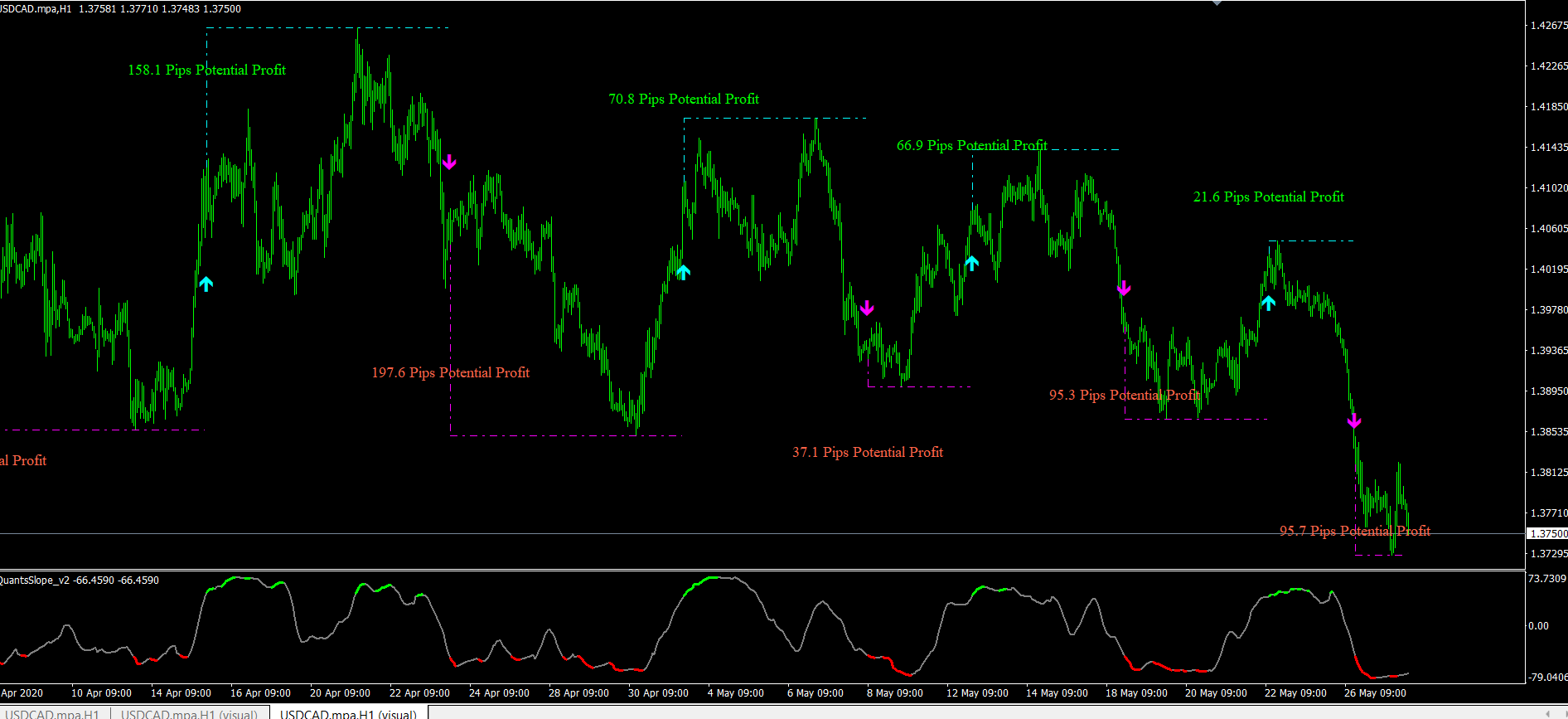The width and height of the screenshot is (1568, 719).
Task: Click magenta sell arrow above 37.1 Pips label
Action: pyautogui.click(x=867, y=308)
